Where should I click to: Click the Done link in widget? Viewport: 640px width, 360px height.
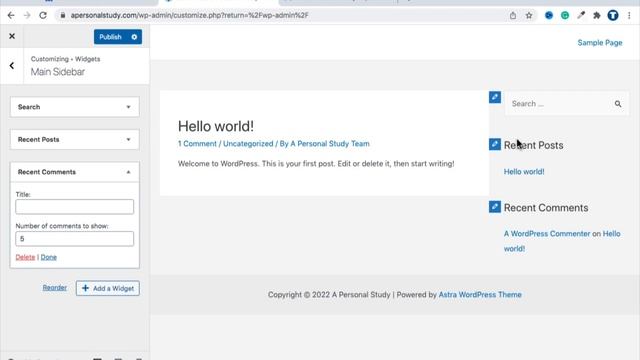pos(49,257)
